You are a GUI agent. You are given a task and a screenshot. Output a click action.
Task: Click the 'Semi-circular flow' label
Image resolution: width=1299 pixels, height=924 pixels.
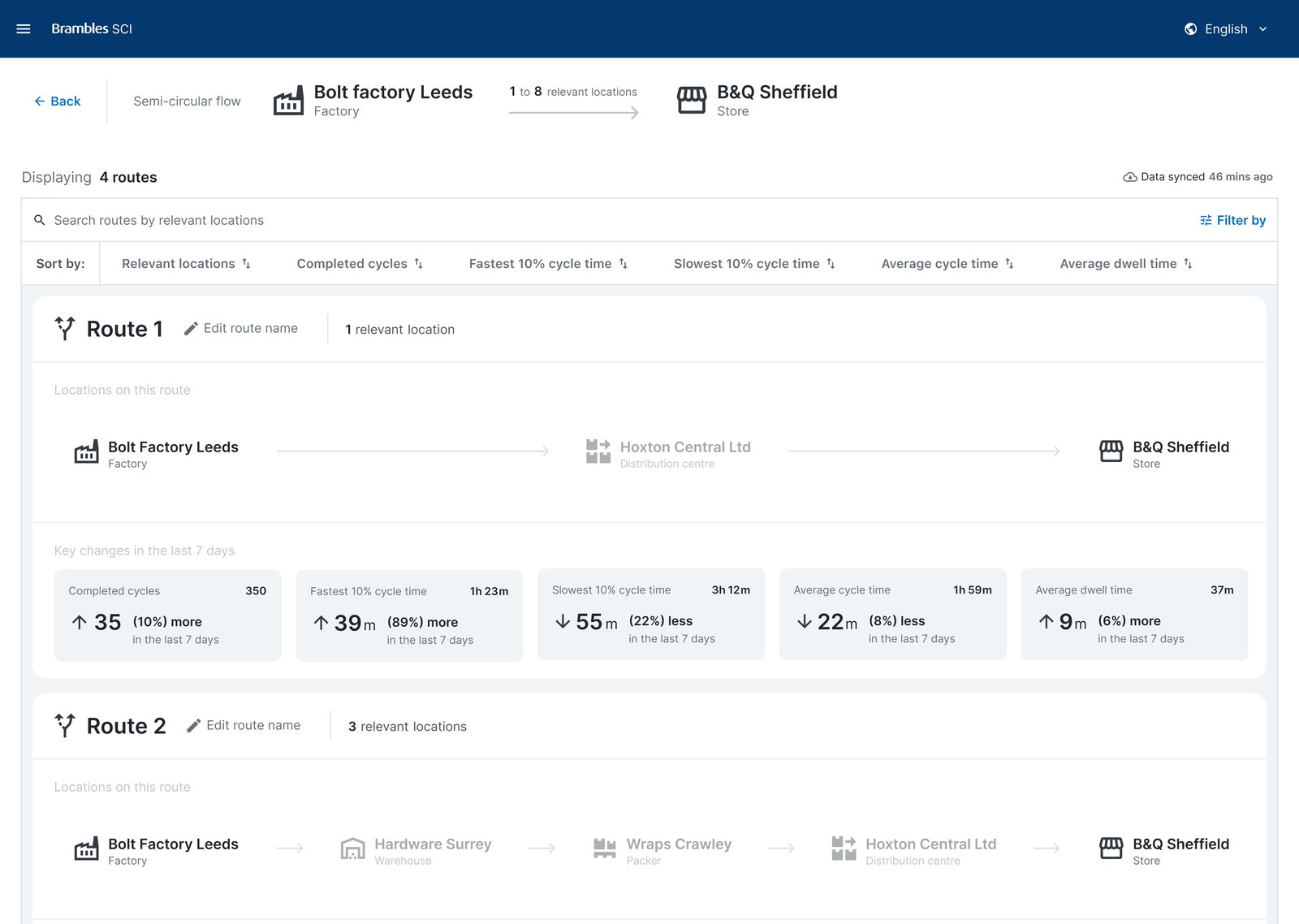187,101
